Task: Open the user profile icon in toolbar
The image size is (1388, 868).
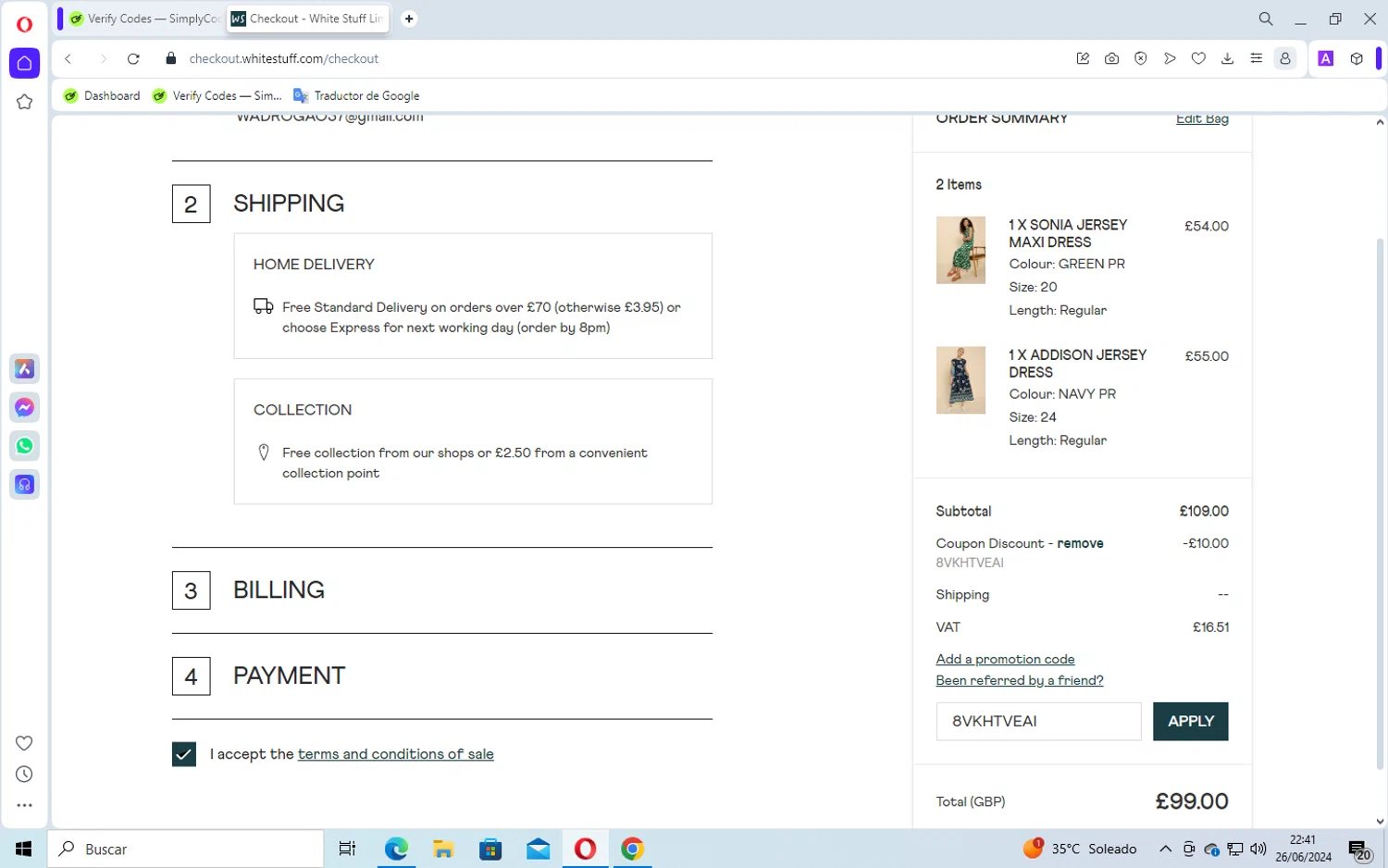Action: point(1285,58)
